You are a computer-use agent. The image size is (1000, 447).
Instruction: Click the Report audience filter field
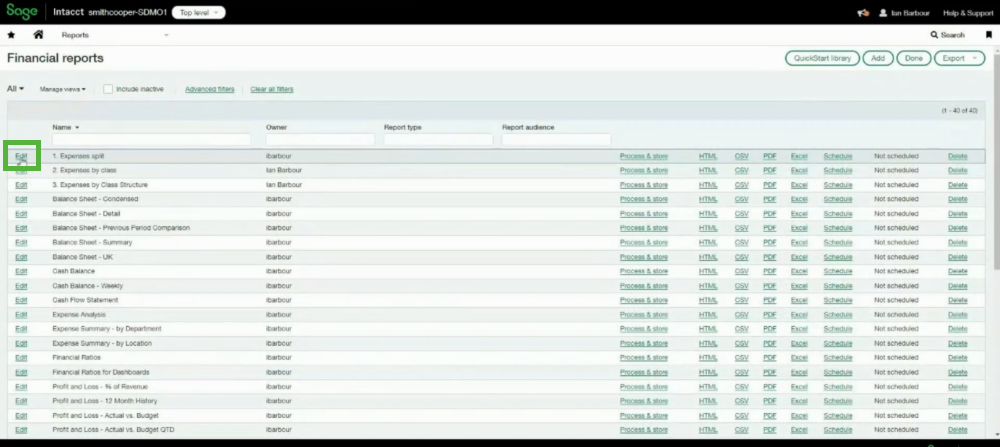(x=556, y=139)
